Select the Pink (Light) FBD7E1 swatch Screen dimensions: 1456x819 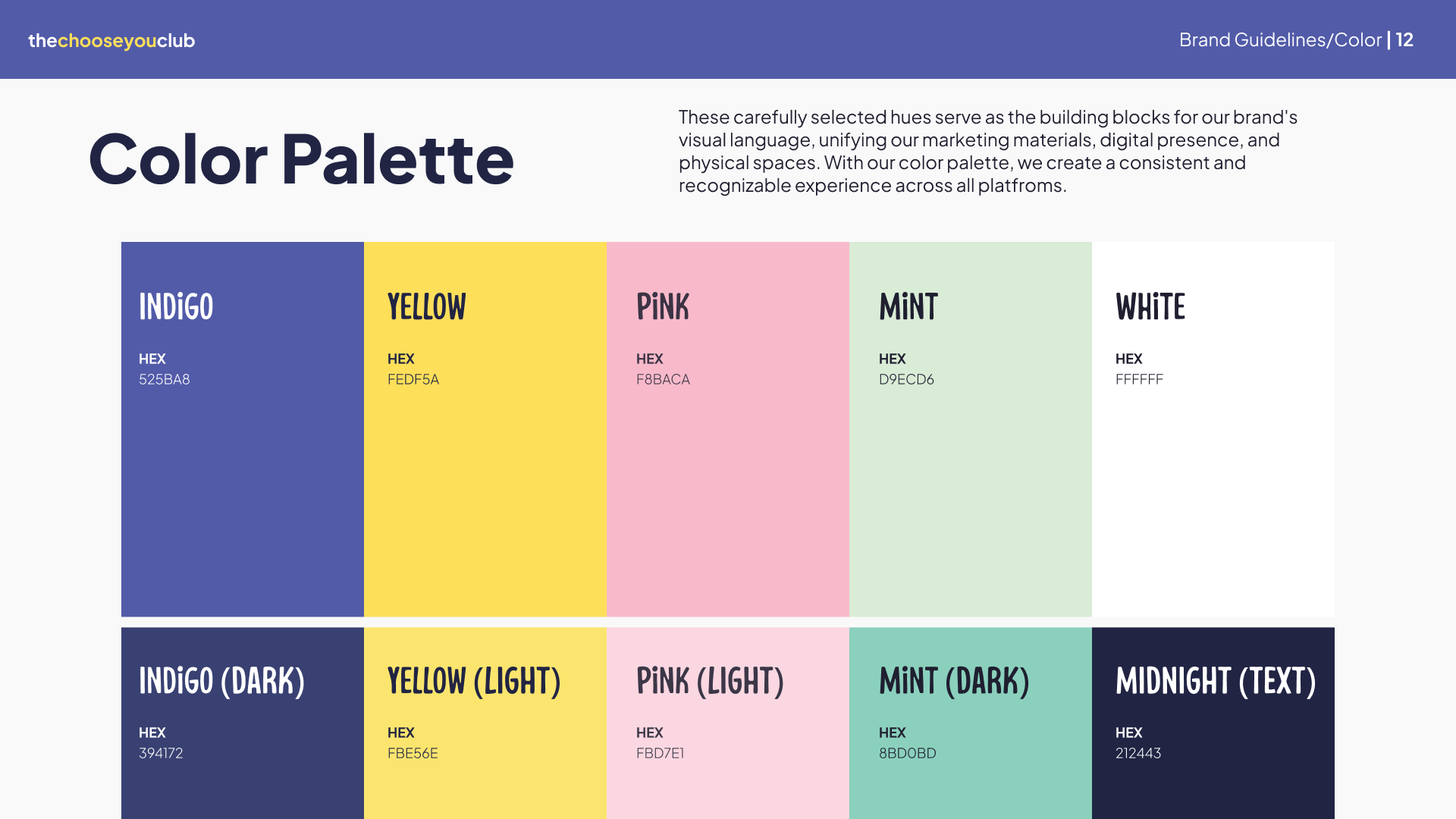(x=728, y=723)
